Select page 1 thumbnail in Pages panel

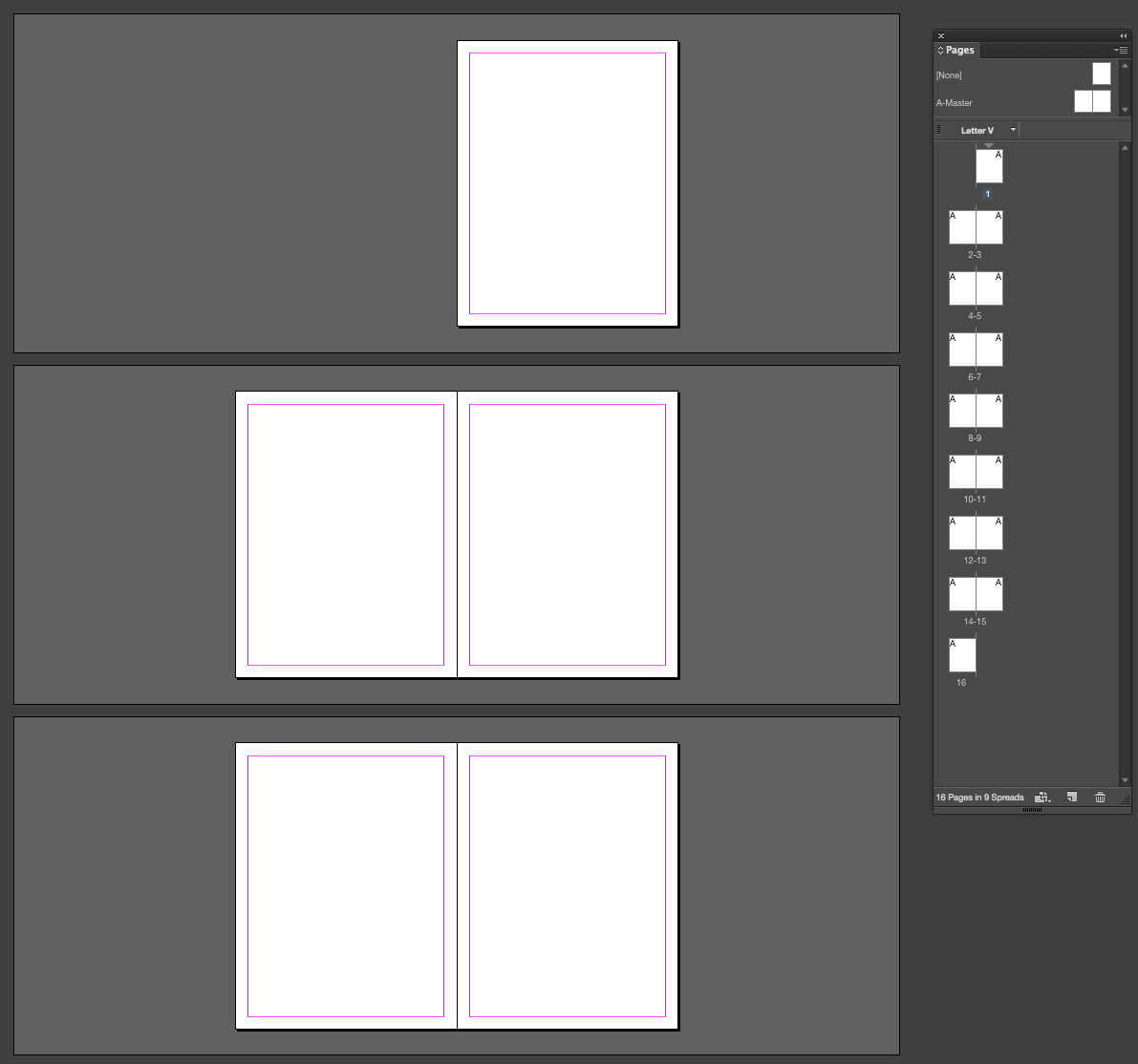point(989,166)
